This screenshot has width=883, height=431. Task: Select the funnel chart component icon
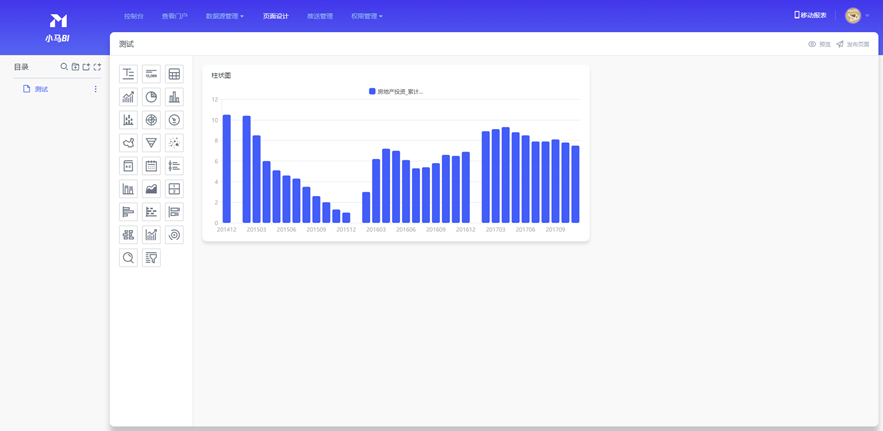coord(151,143)
